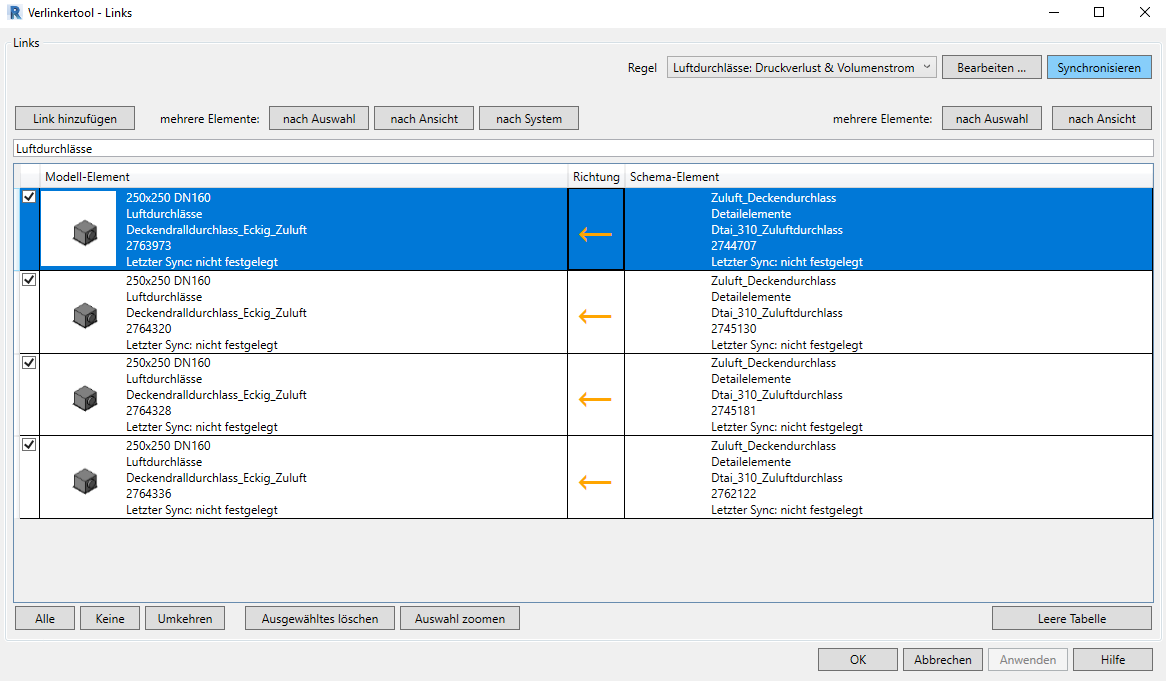Click the direction arrow for element 2764336
Image resolution: width=1166 pixels, height=681 pixels.
[595, 482]
